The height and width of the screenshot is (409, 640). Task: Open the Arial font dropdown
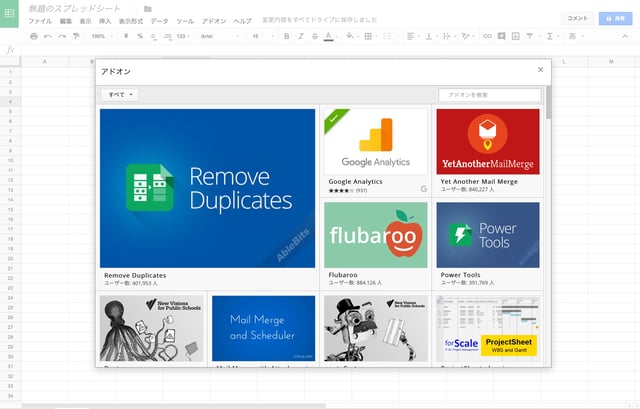click(x=220, y=36)
